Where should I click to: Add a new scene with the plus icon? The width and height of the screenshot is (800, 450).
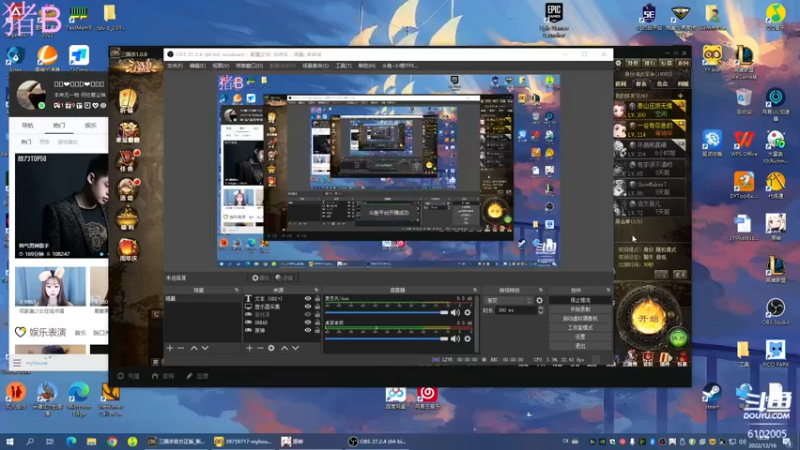tap(170, 348)
